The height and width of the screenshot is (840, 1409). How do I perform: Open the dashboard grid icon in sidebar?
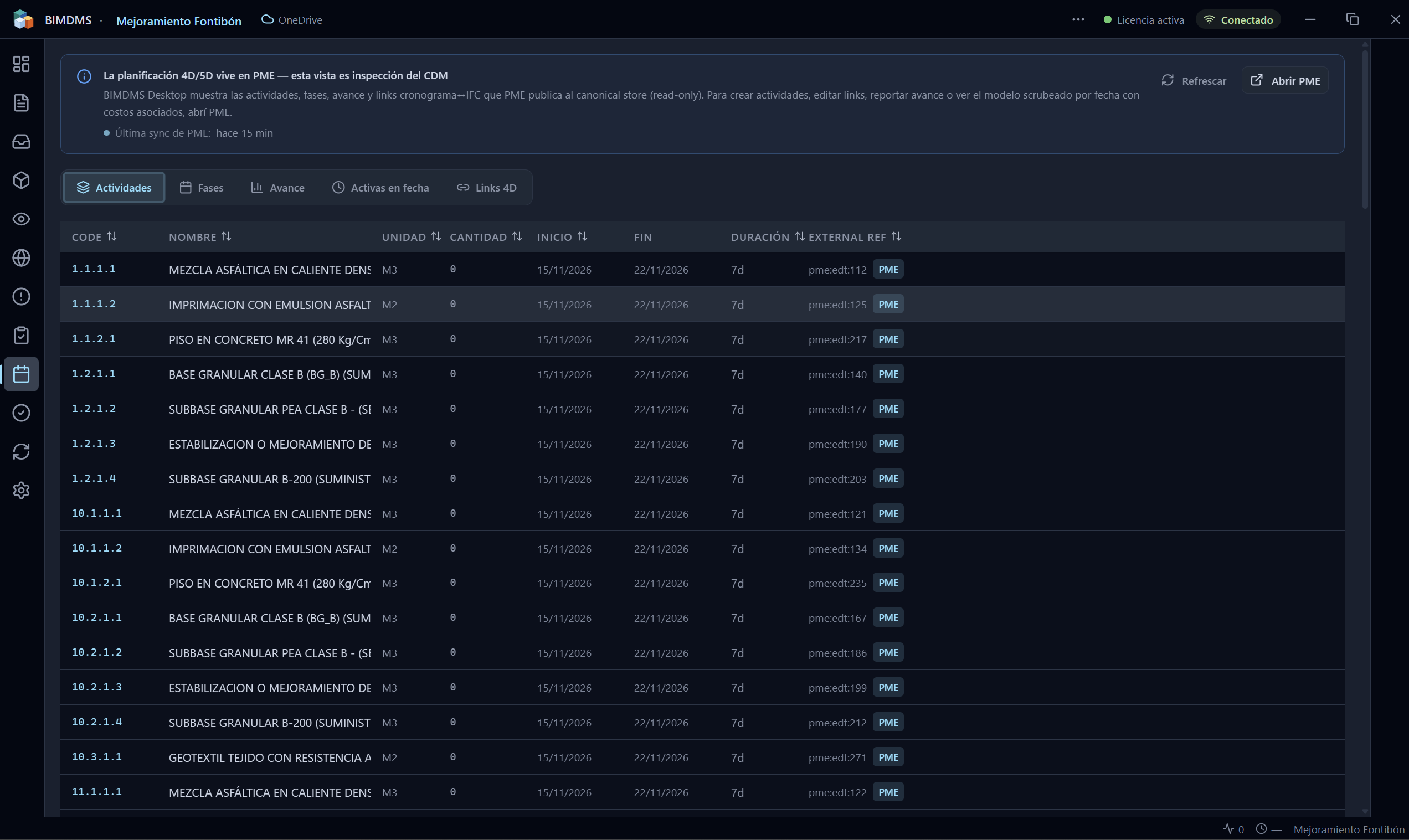tap(21, 64)
